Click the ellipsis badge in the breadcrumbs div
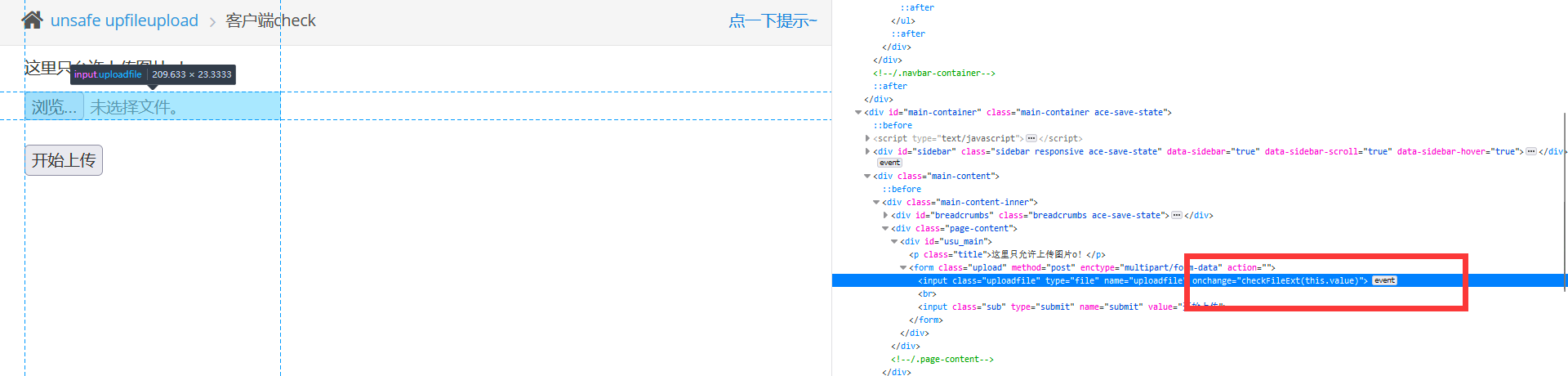The image size is (1568, 376). (1177, 216)
